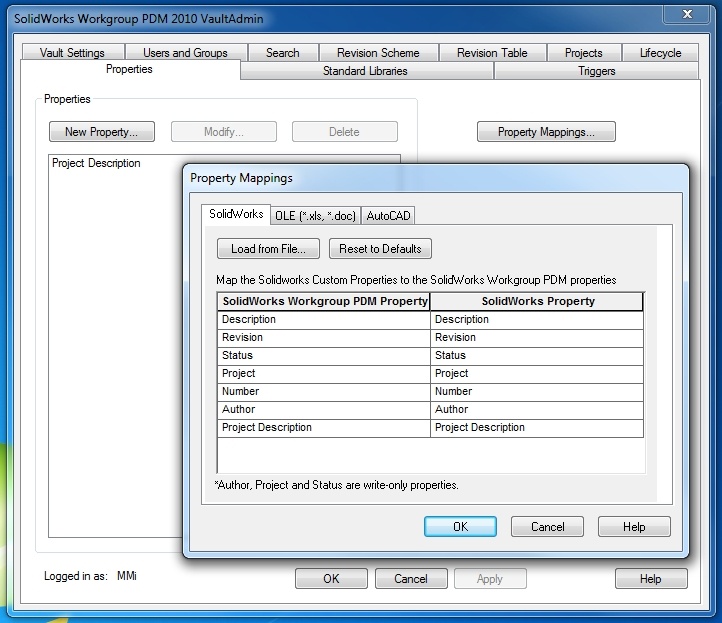Viewport: 722px width, 623px height.
Task: Click the greyed-out Modify button
Action: (224, 132)
